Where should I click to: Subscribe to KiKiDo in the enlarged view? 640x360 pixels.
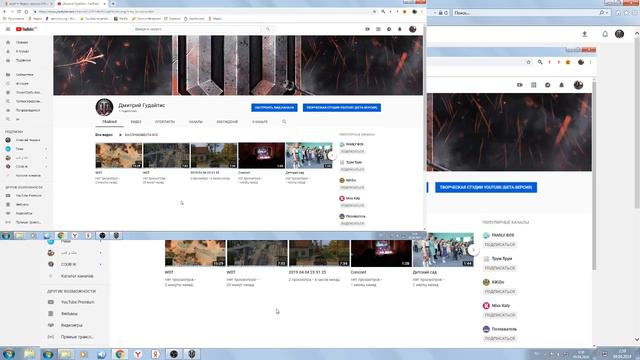[x=500, y=291]
